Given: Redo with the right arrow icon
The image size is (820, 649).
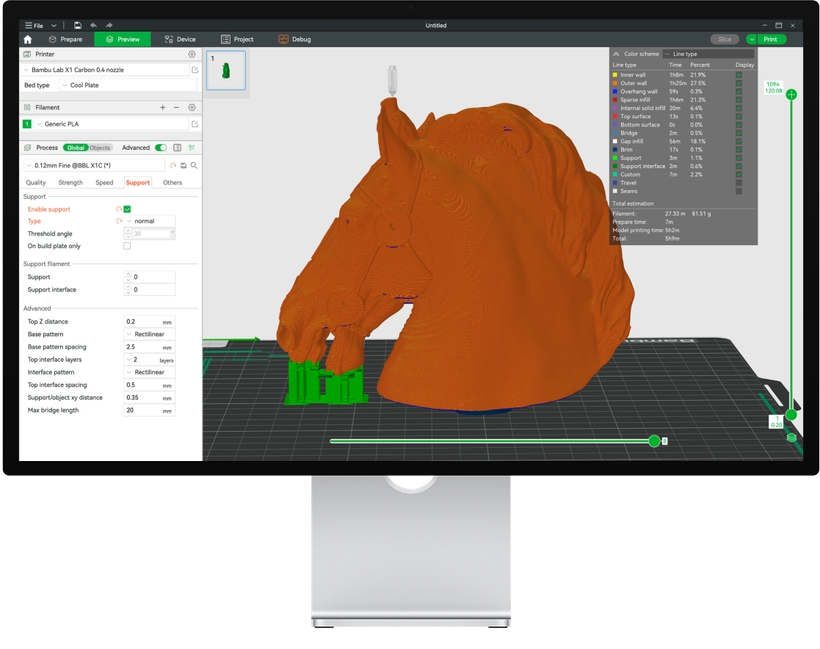Looking at the screenshot, I should 109,25.
